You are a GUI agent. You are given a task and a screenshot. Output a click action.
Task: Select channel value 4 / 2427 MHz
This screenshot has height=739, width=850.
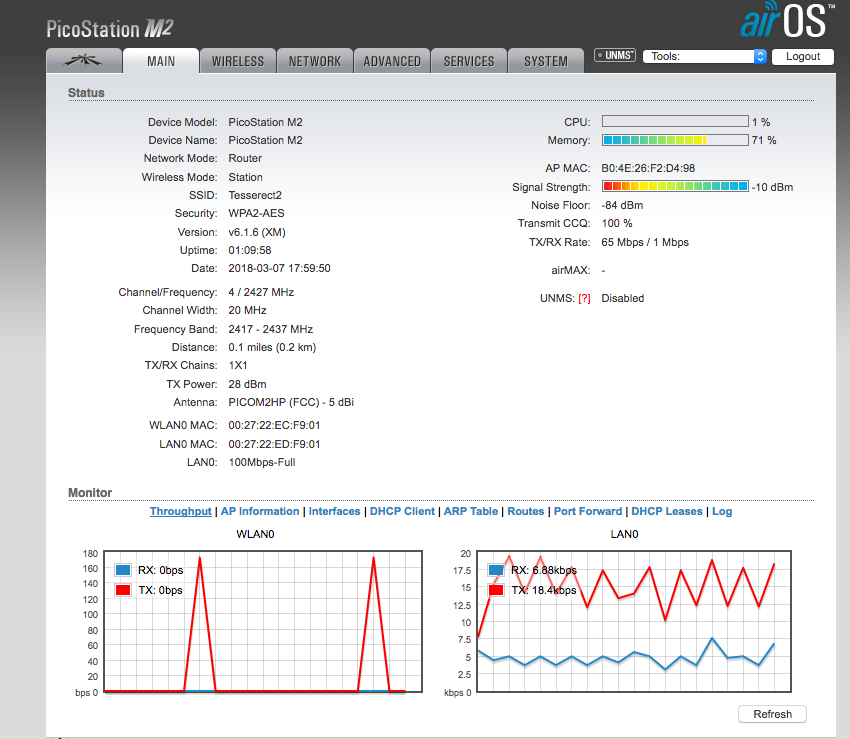[261, 292]
